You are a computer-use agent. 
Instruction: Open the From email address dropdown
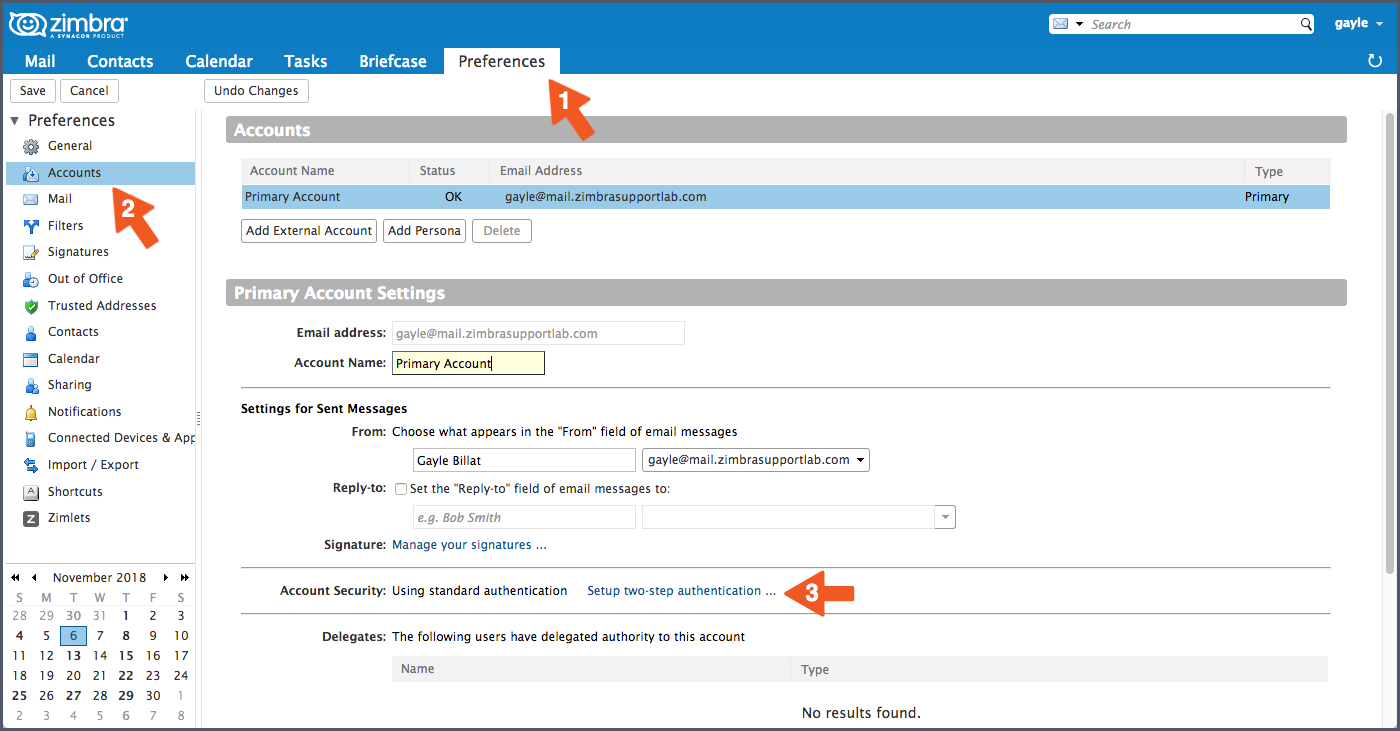pyautogui.click(x=756, y=460)
